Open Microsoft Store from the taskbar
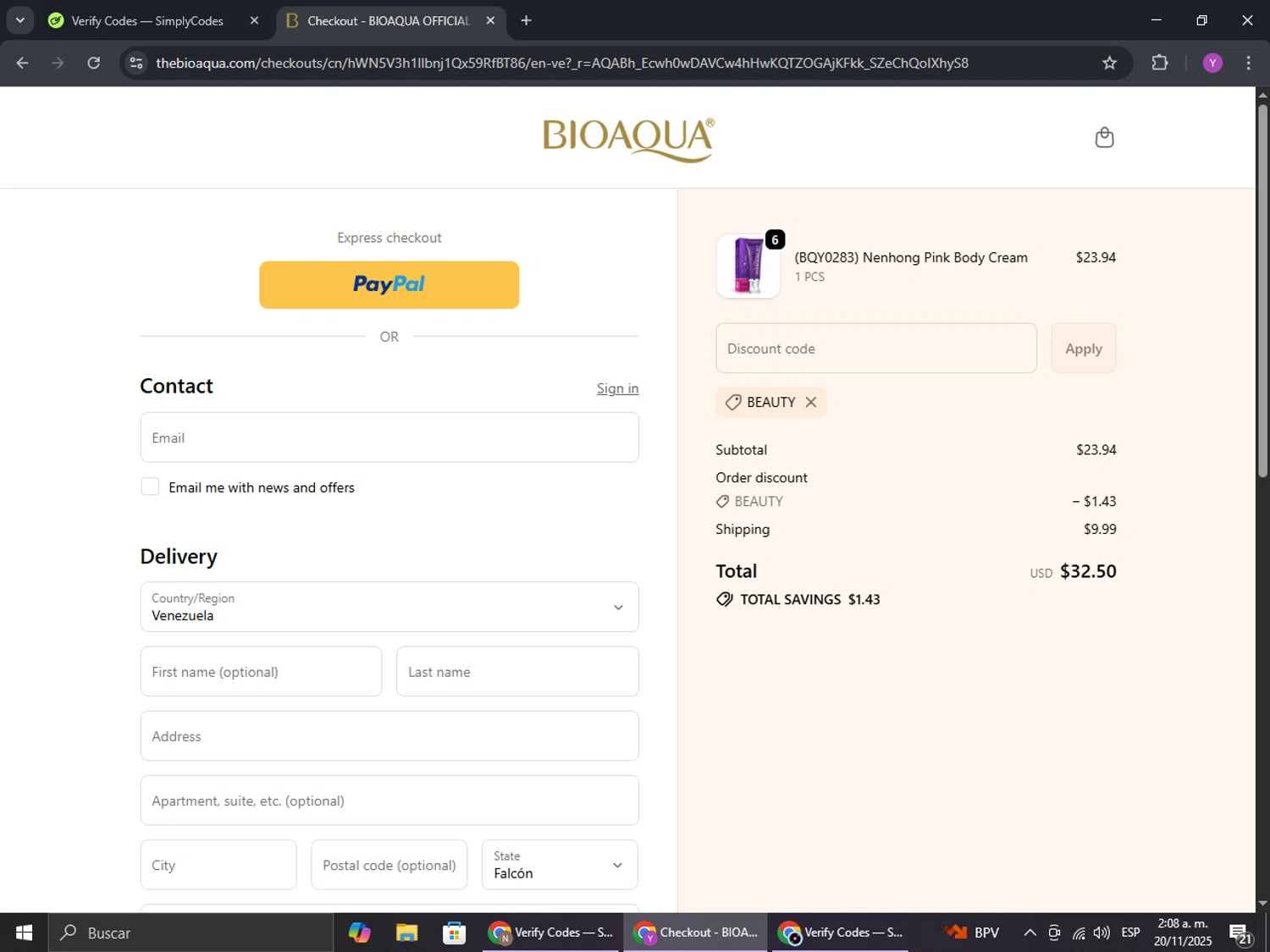Screen dimensions: 1270x952 tap(454, 933)
